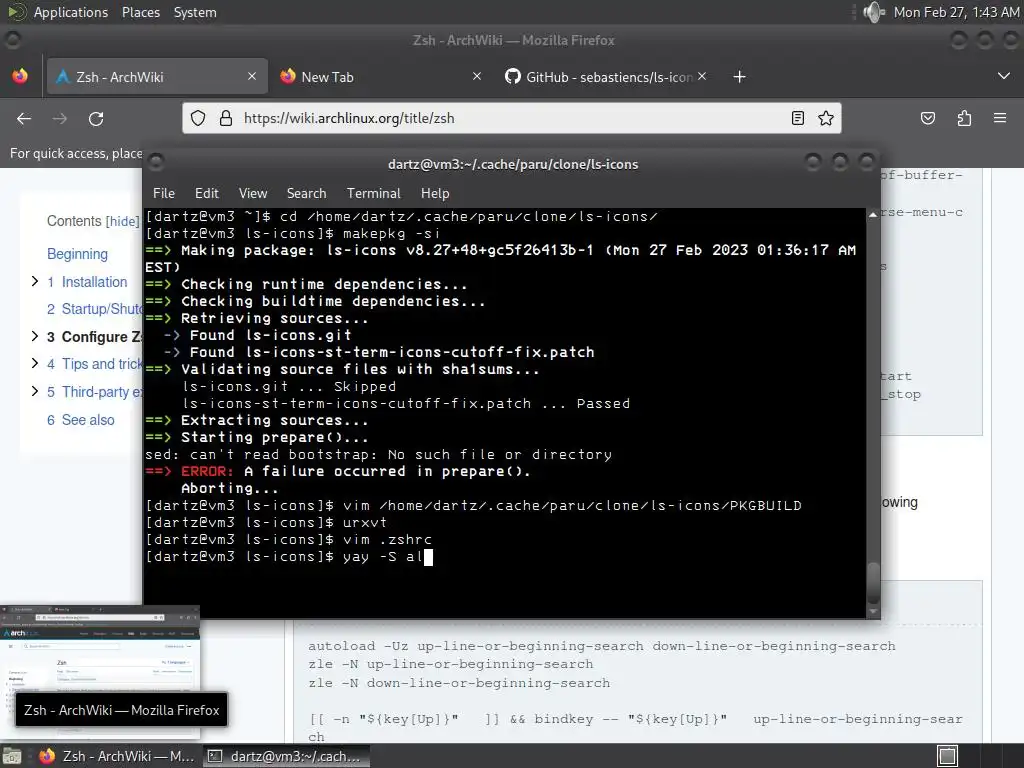Click the Firefox forward arrow
The height and width of the screenshot is (768, 1024).
point(59,118)
